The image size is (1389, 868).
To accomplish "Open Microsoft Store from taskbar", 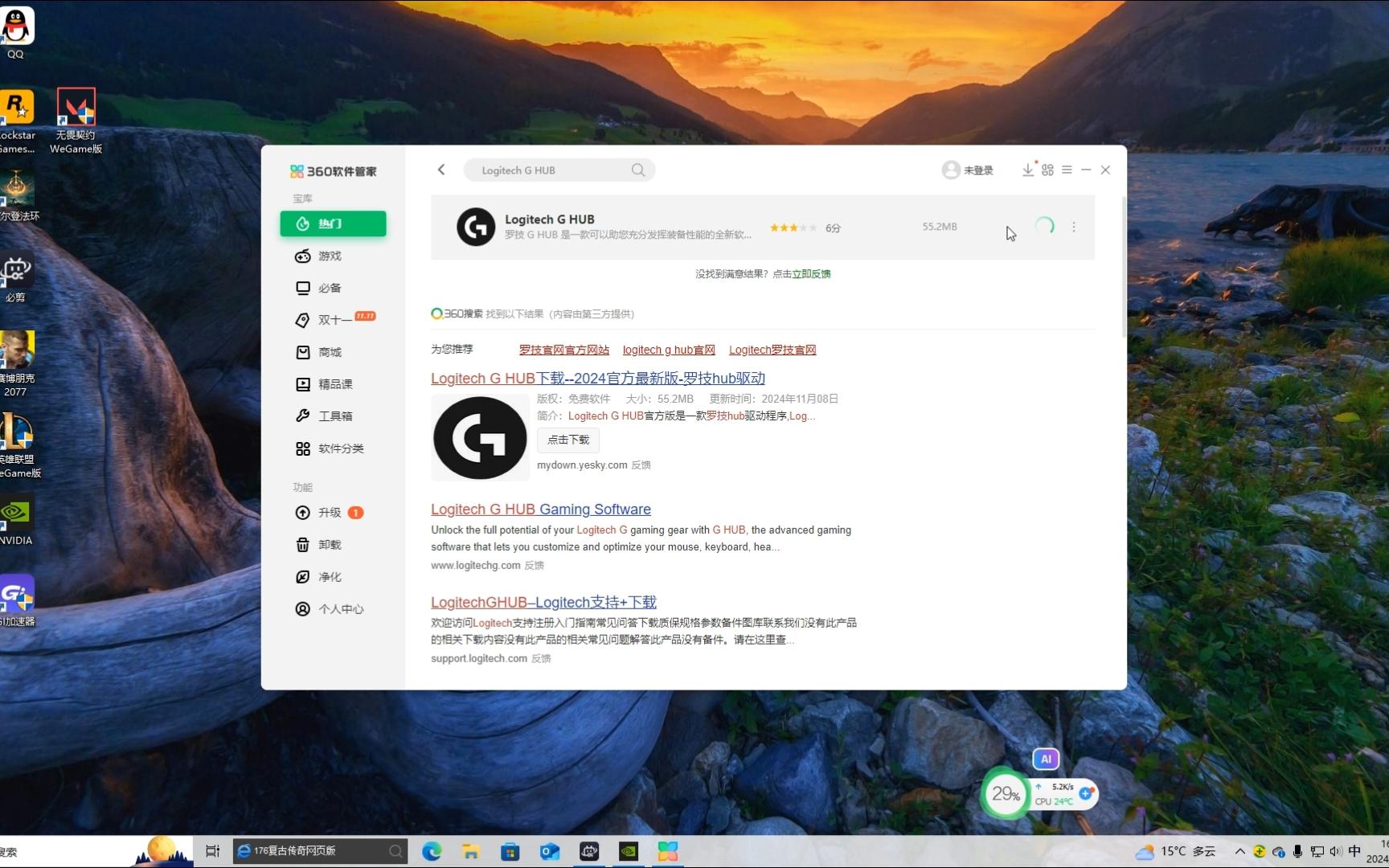I will coord(510,851).
